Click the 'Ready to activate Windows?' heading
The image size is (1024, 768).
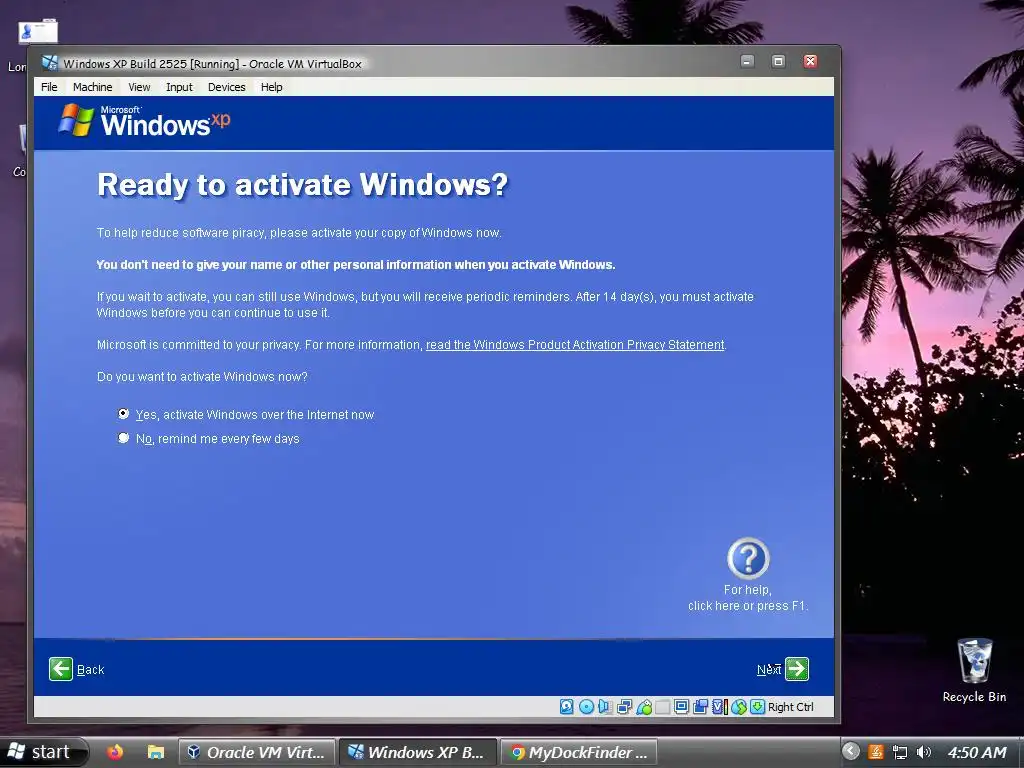click(x=302, y=185)
